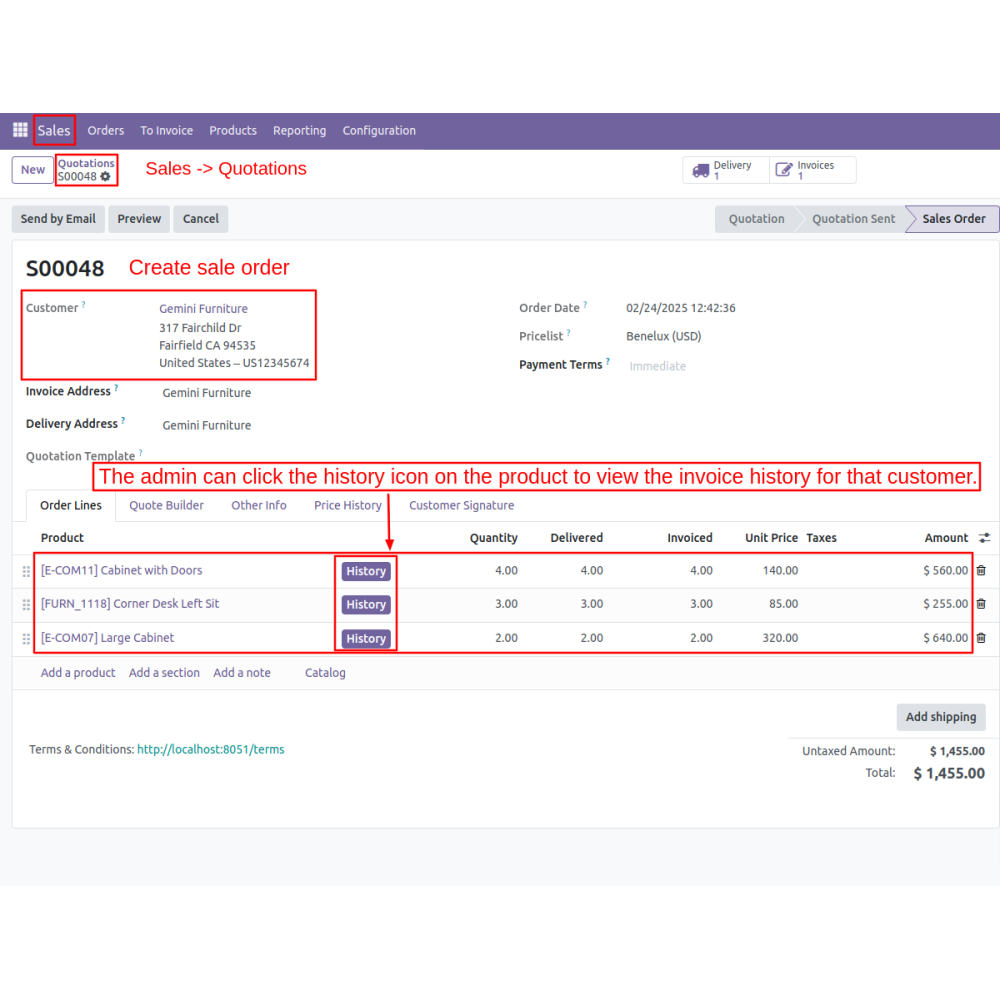Delete the Large Cabinet order line
1000x1000 pixels.
[982, 638]
